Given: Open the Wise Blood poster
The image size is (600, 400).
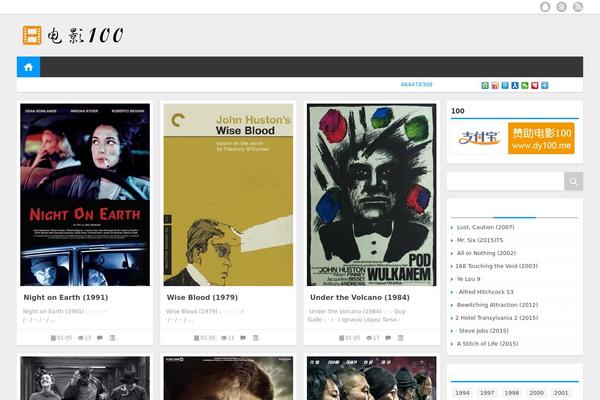Looking at the screenshot, I should tap(228, 194).
